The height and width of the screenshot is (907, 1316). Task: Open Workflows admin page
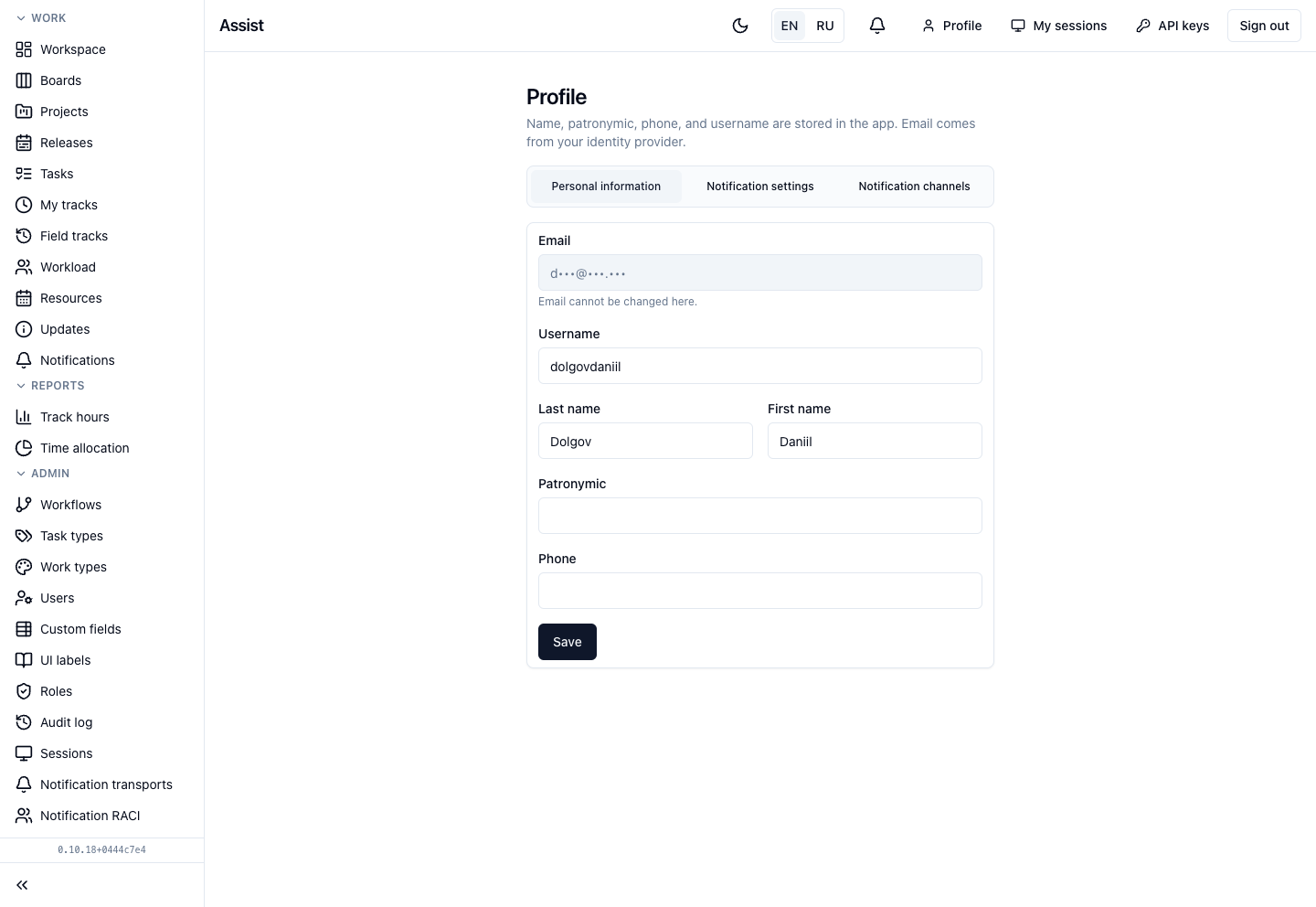coord(101,505)
